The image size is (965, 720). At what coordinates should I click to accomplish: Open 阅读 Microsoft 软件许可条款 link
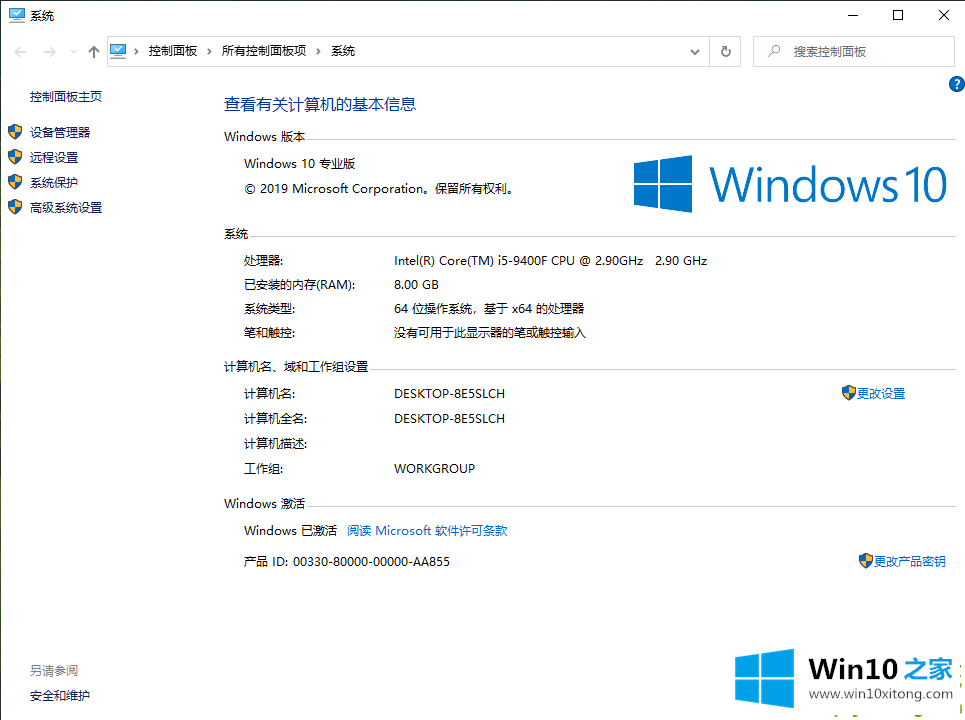click(427, 531)
